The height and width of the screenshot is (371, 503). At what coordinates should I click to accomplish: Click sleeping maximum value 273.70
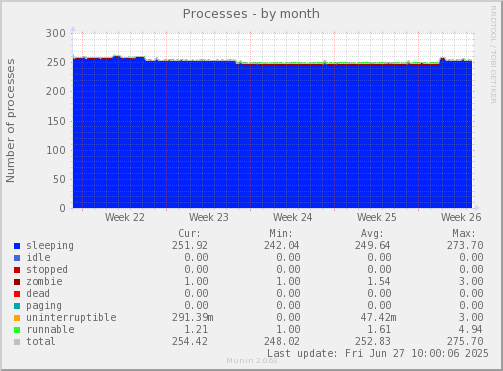[x=465, y=246]
